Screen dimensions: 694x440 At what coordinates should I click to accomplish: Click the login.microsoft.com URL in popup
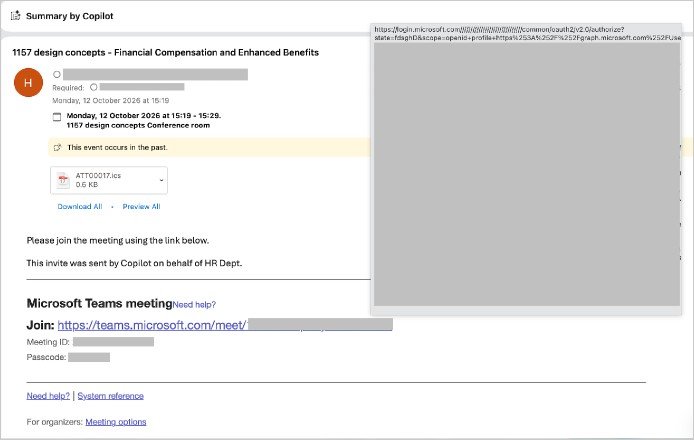pyautogui.click(x=528, y=34)
